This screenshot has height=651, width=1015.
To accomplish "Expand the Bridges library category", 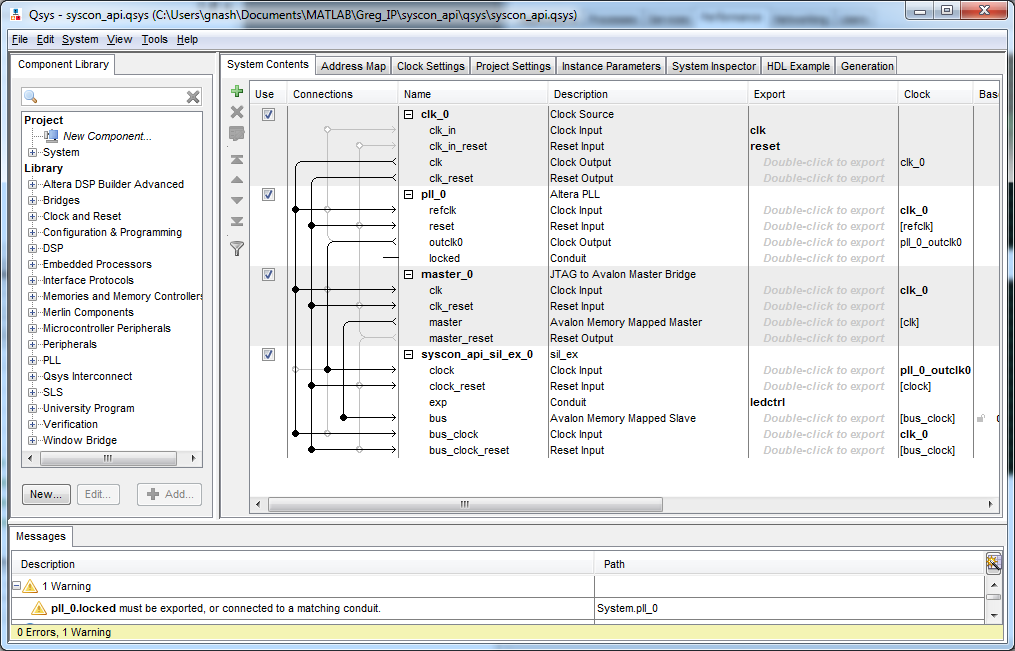I will click(x=33, y=201).
